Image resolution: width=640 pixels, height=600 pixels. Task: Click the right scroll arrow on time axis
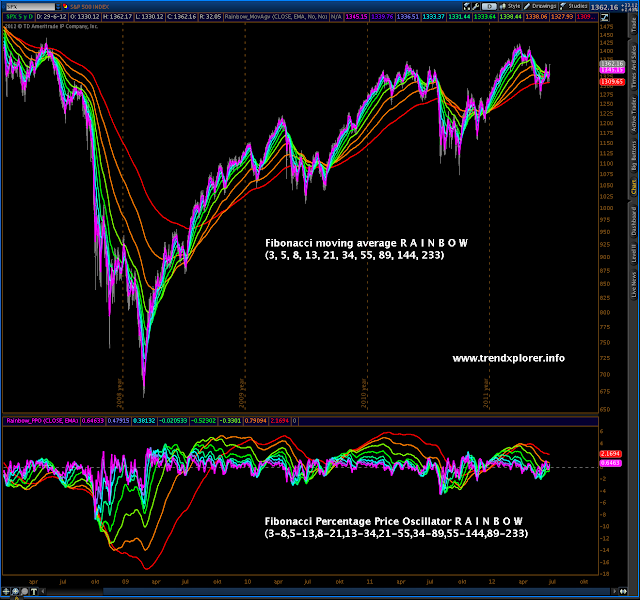[614, 591]
